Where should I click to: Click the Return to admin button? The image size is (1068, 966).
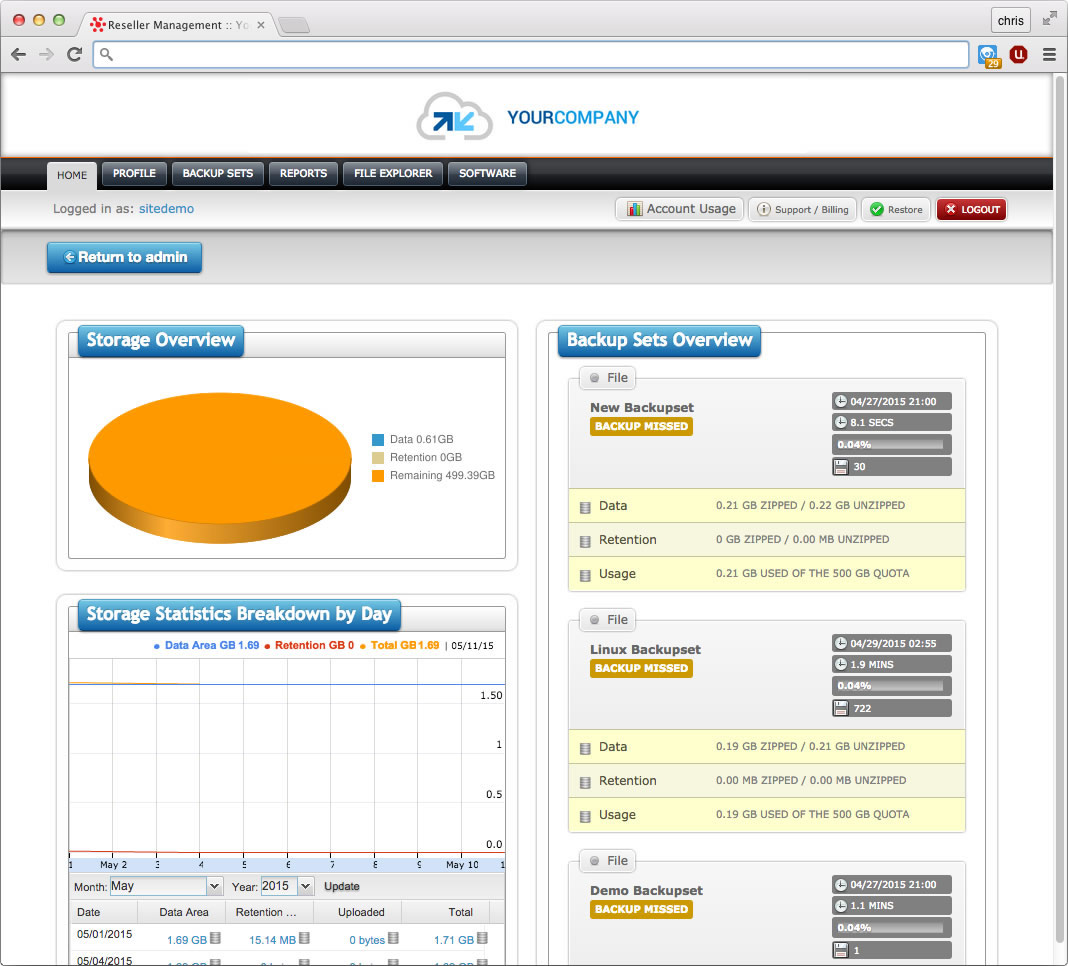coord(125,258)
